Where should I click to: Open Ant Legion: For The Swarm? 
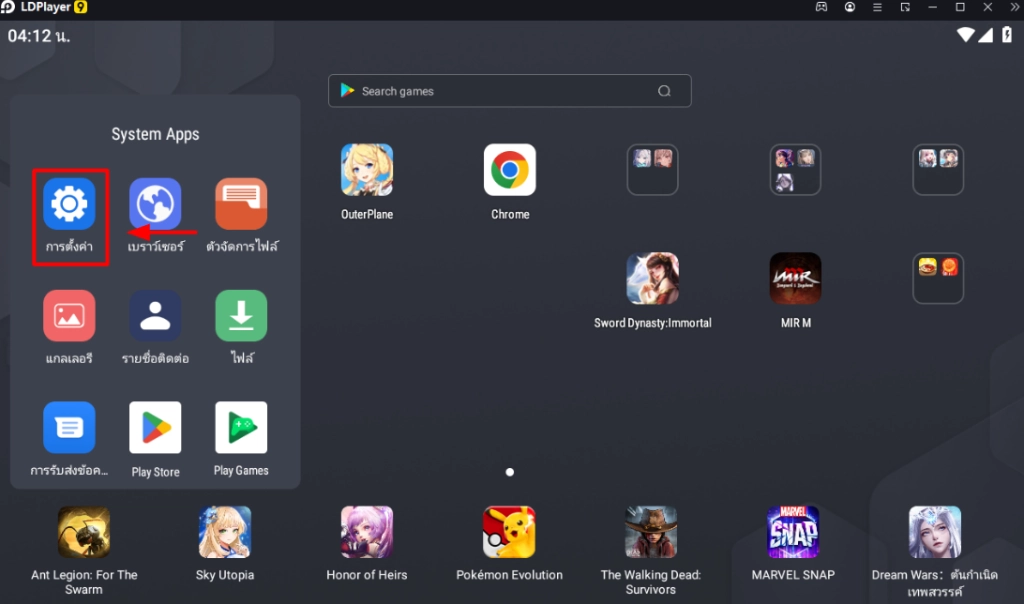point(84,532)
